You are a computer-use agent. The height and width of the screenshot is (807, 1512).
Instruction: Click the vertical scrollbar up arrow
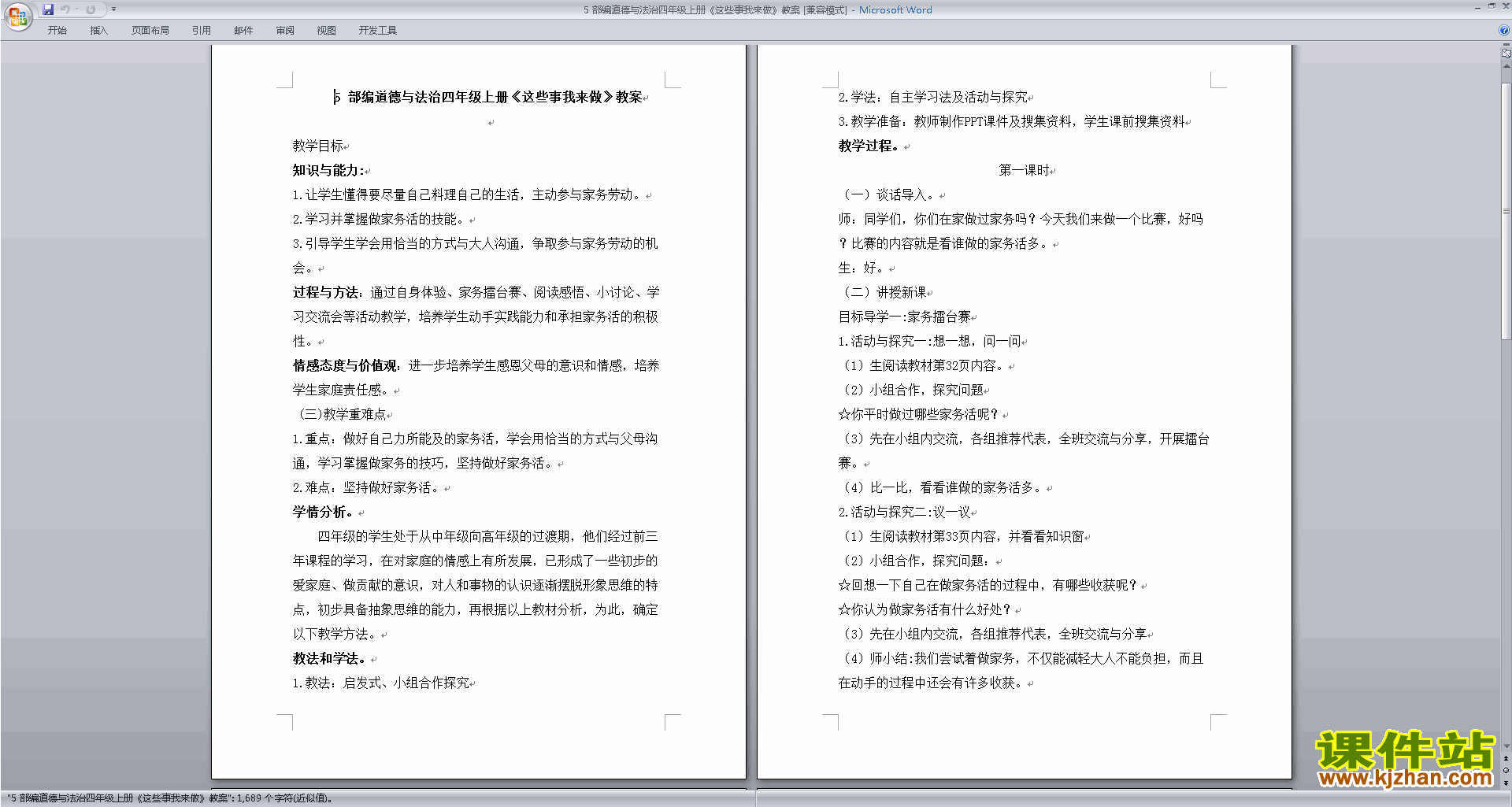(1506, 67)
